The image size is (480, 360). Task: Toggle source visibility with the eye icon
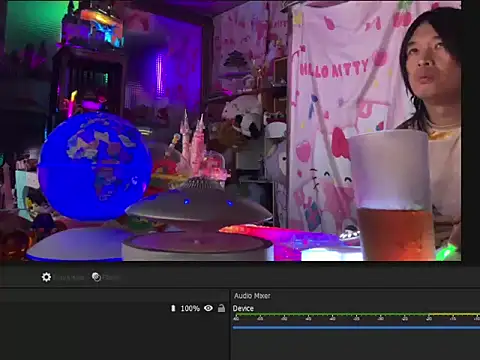(208, 308)
